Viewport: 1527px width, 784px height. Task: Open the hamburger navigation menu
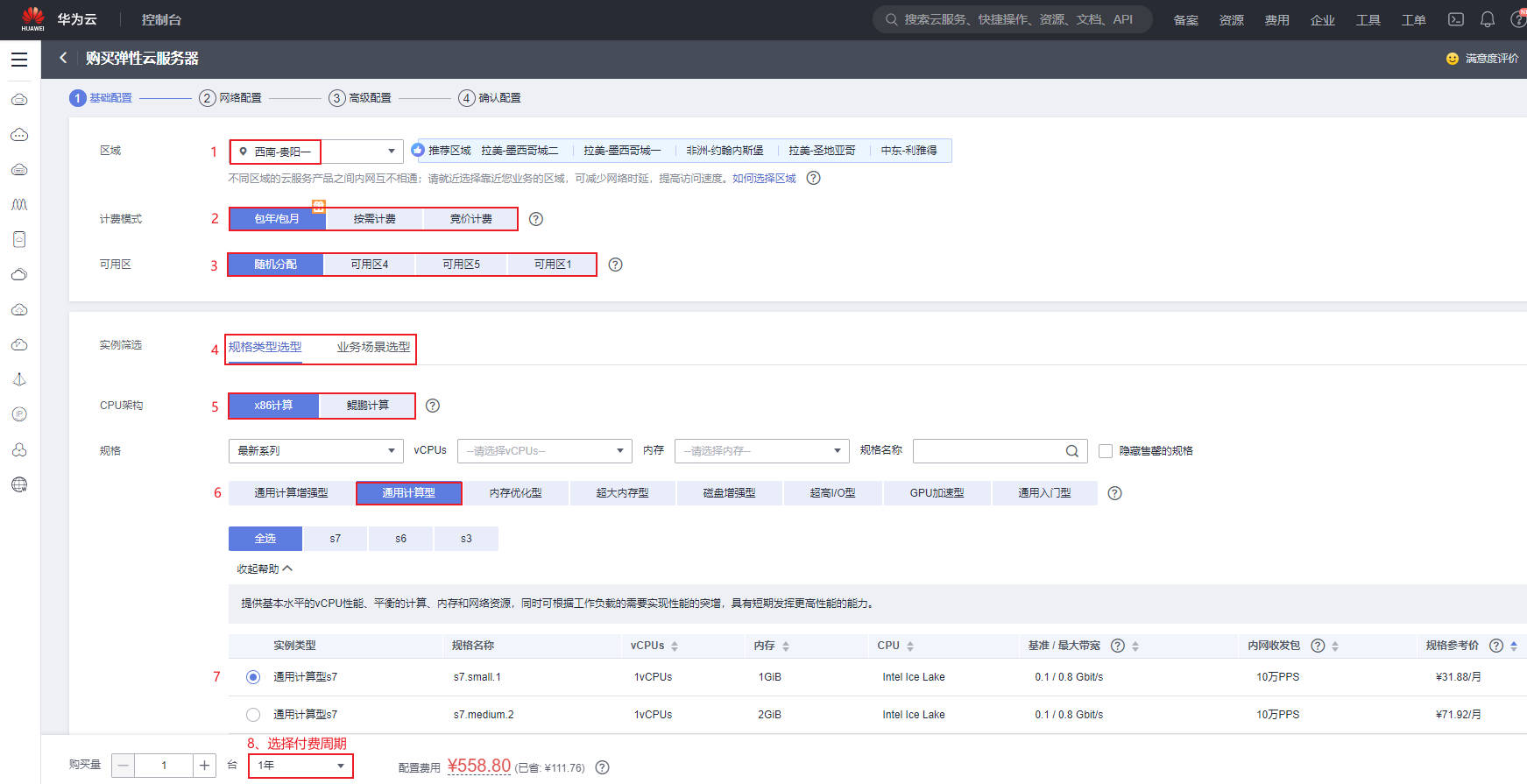19,60
